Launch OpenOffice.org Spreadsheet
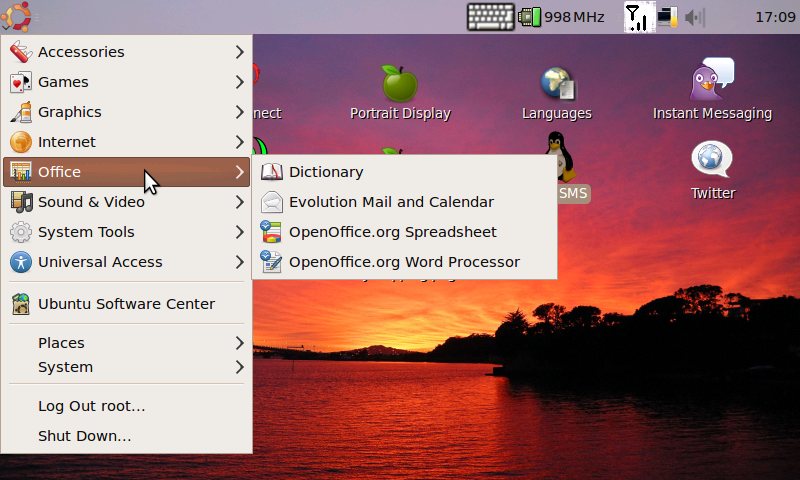This screenshot has width=800, height=480. coord(392,232)
